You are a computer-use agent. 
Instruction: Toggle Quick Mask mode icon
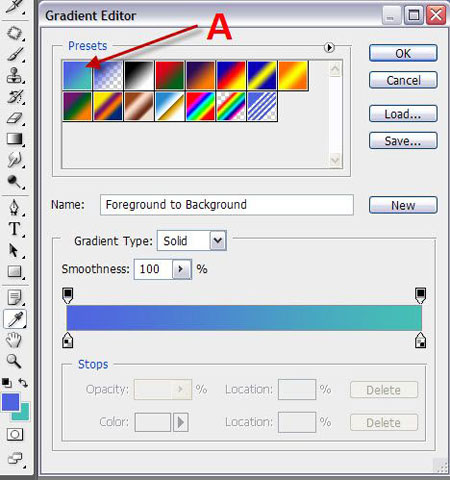(x=15, y=434)
